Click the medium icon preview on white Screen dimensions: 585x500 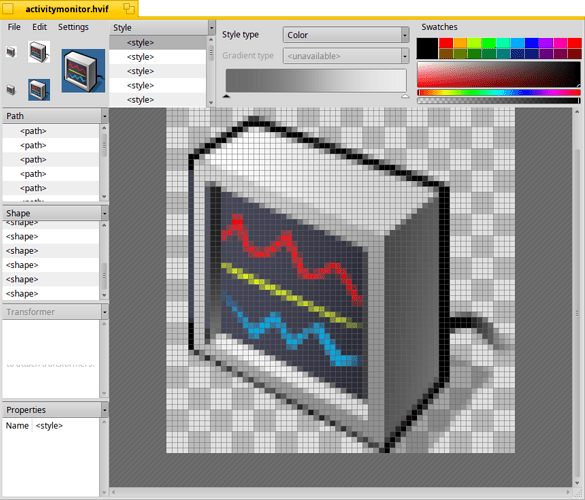[39, 52]
